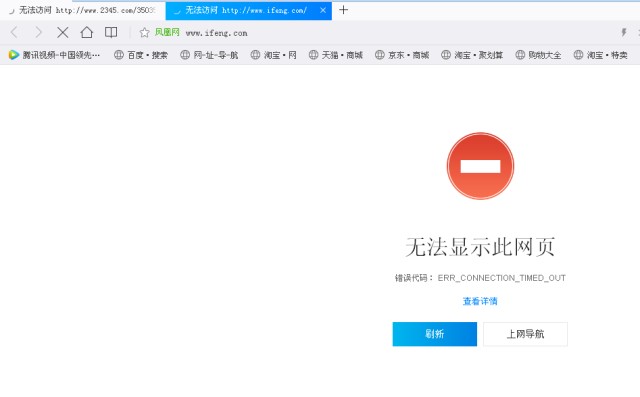Close the ifeng.com tab
This screenshot has height=397, width=640.
(x=323, y=10)
